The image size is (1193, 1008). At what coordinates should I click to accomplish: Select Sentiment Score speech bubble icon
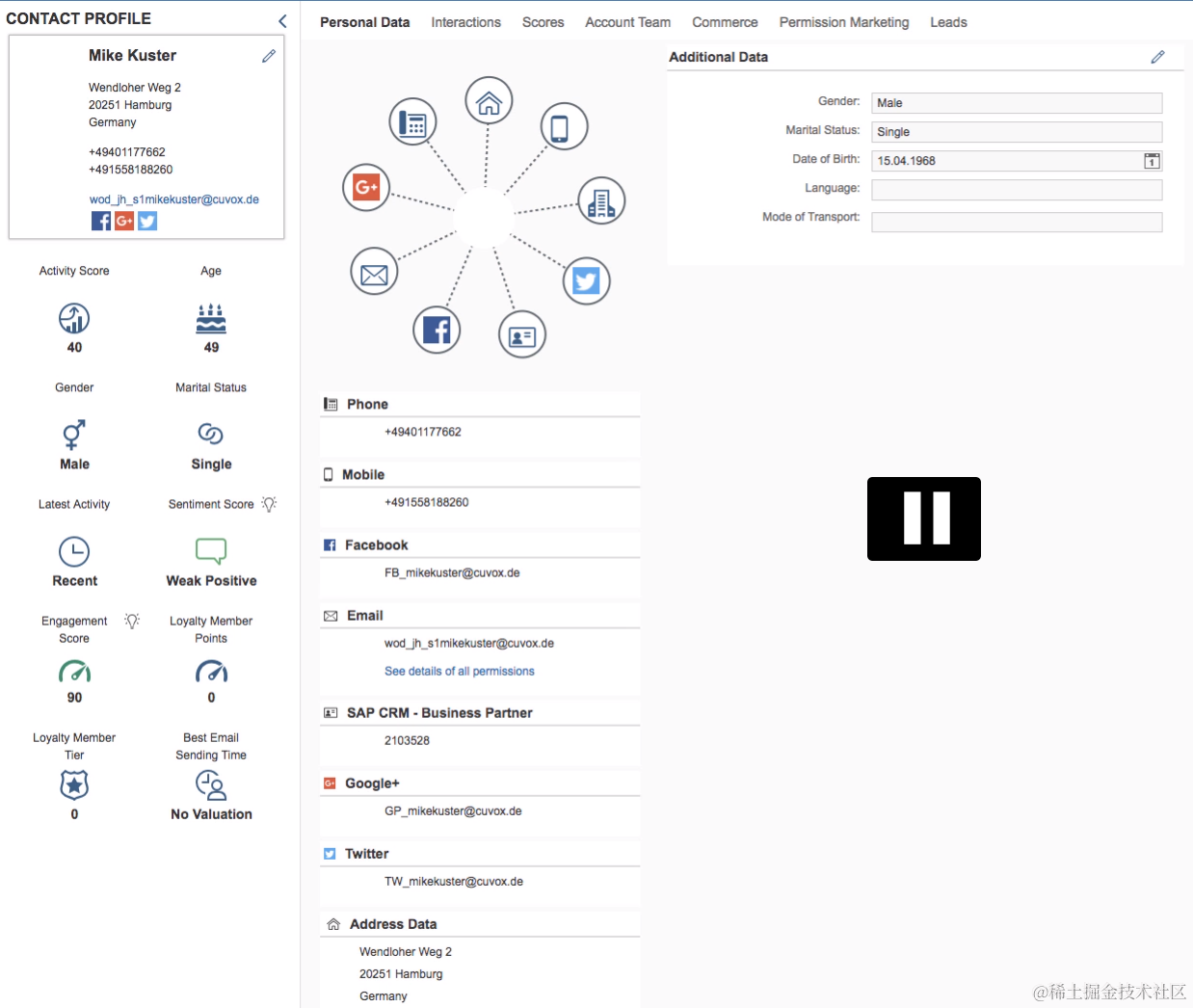pyautogui.click(x=211, y=551)
